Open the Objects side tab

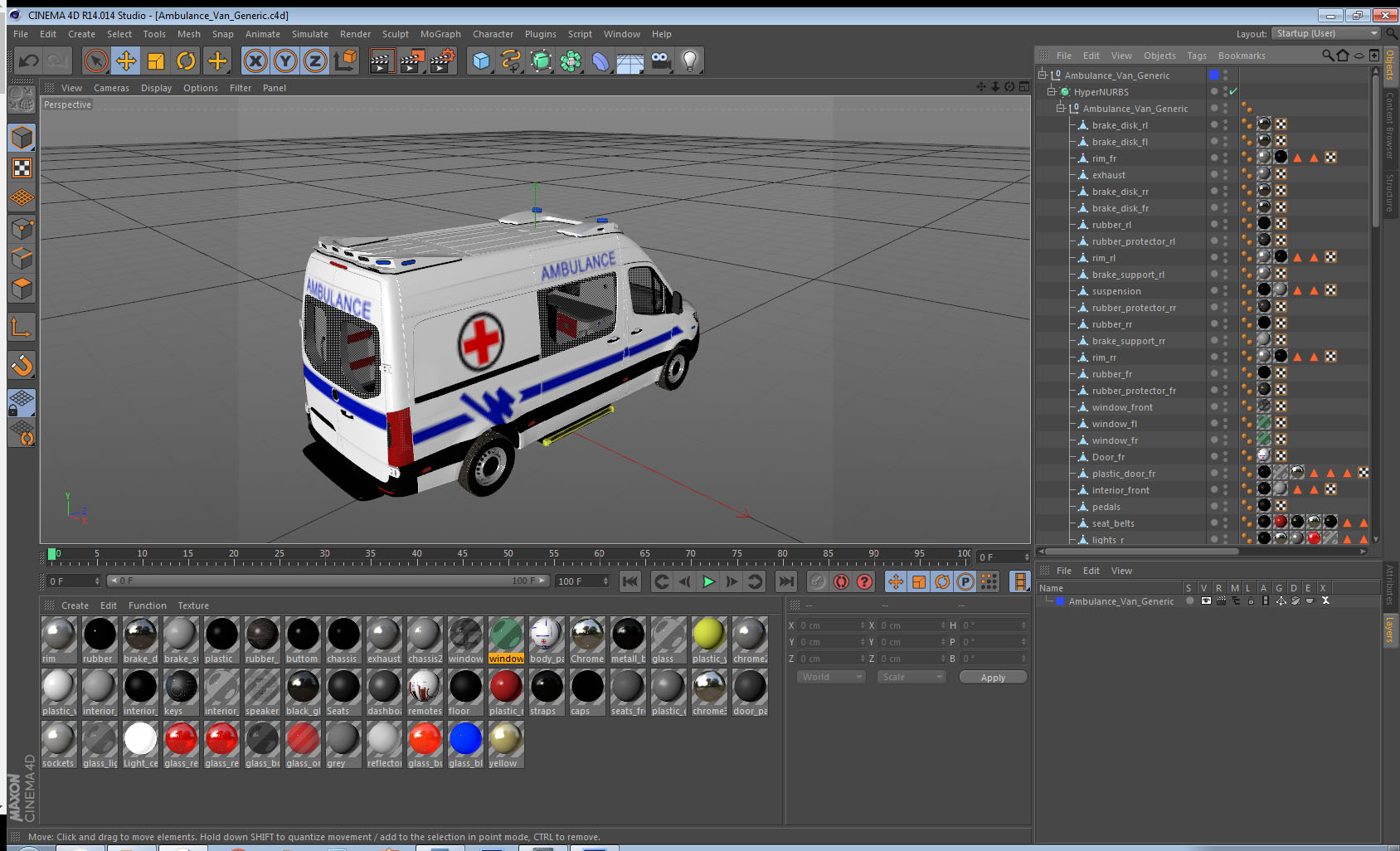pyautogui.click(x=1390, y=66)
